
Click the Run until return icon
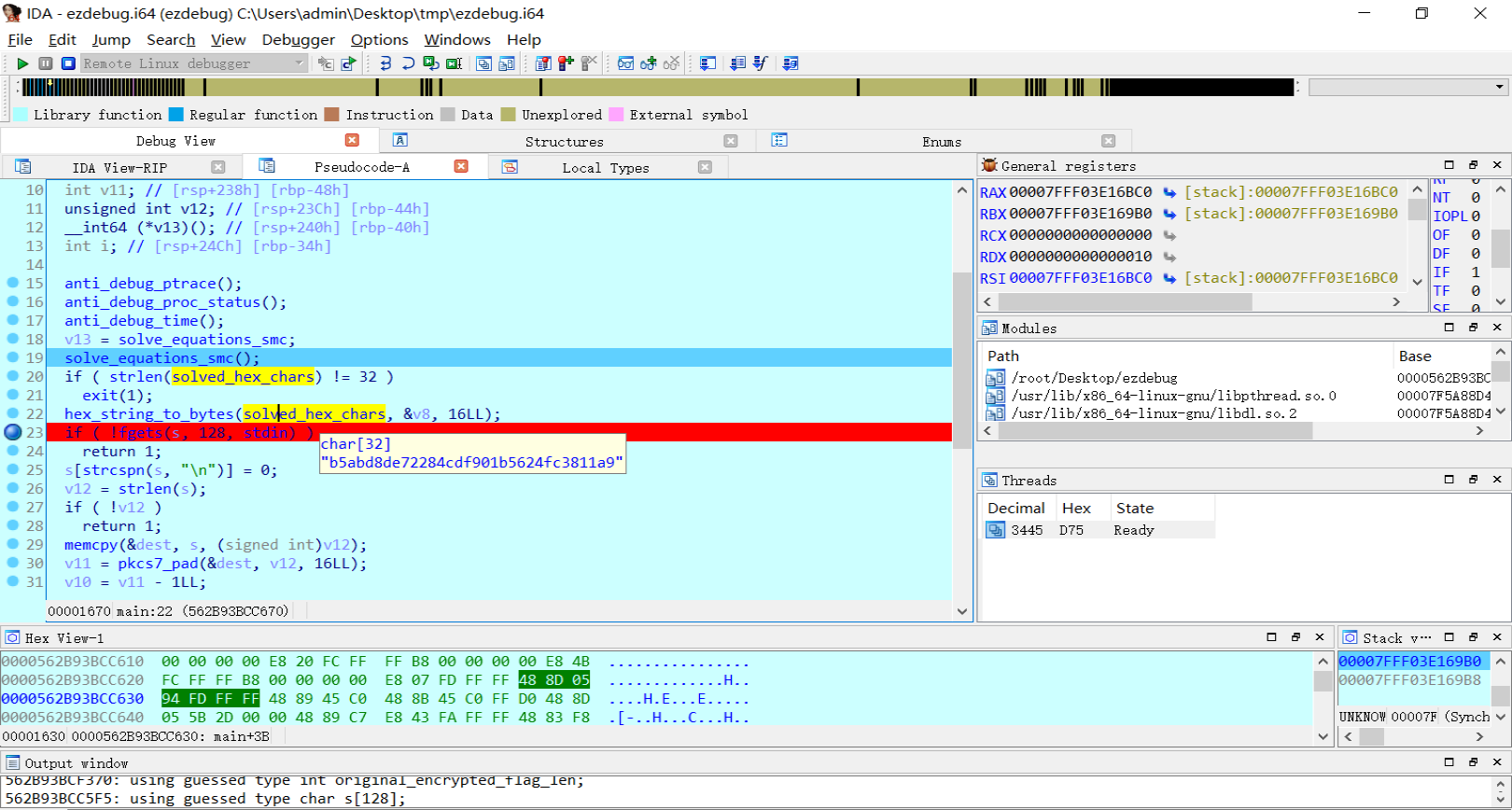(431, 63)
